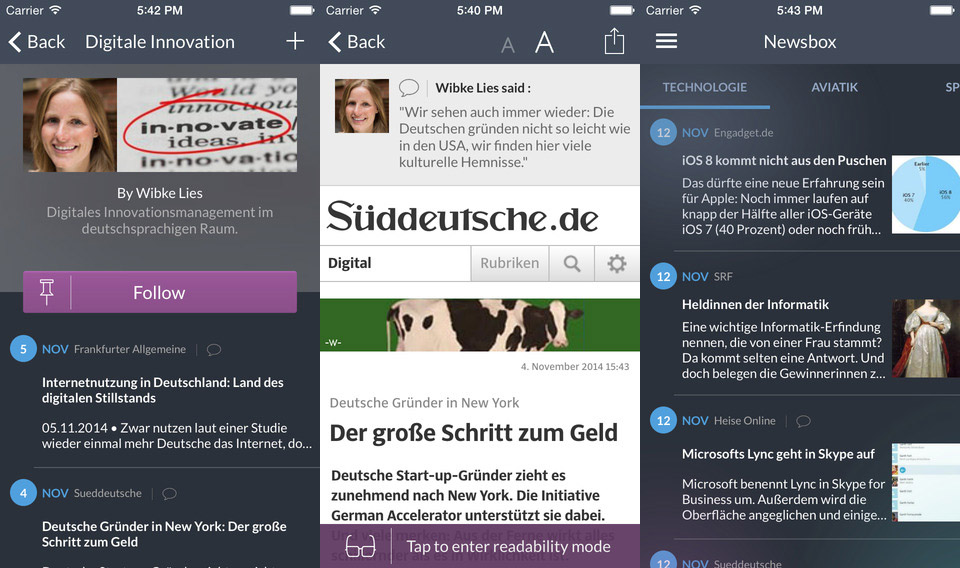Tap WiFi icon in left status bar

tap(55, 10)
